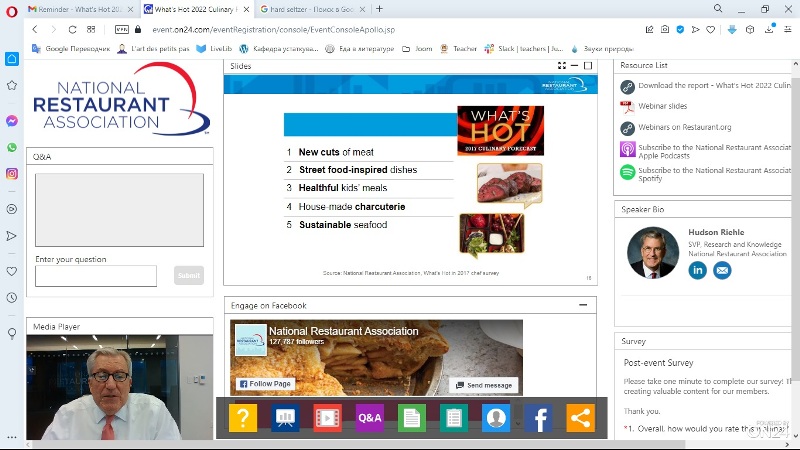
Task: Open Opera sidebar bookmarks star
Action: [12, 85]
